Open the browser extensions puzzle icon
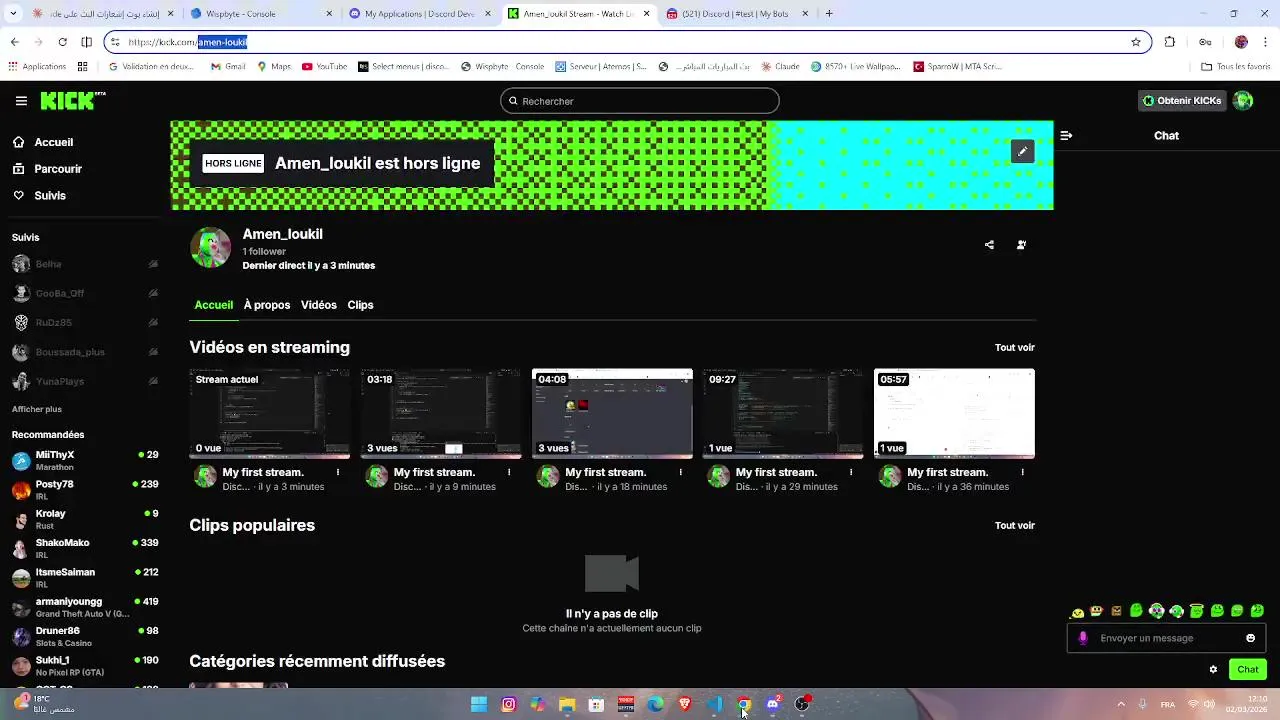This screenshot has width=1280, height=720. [1170, 42]
